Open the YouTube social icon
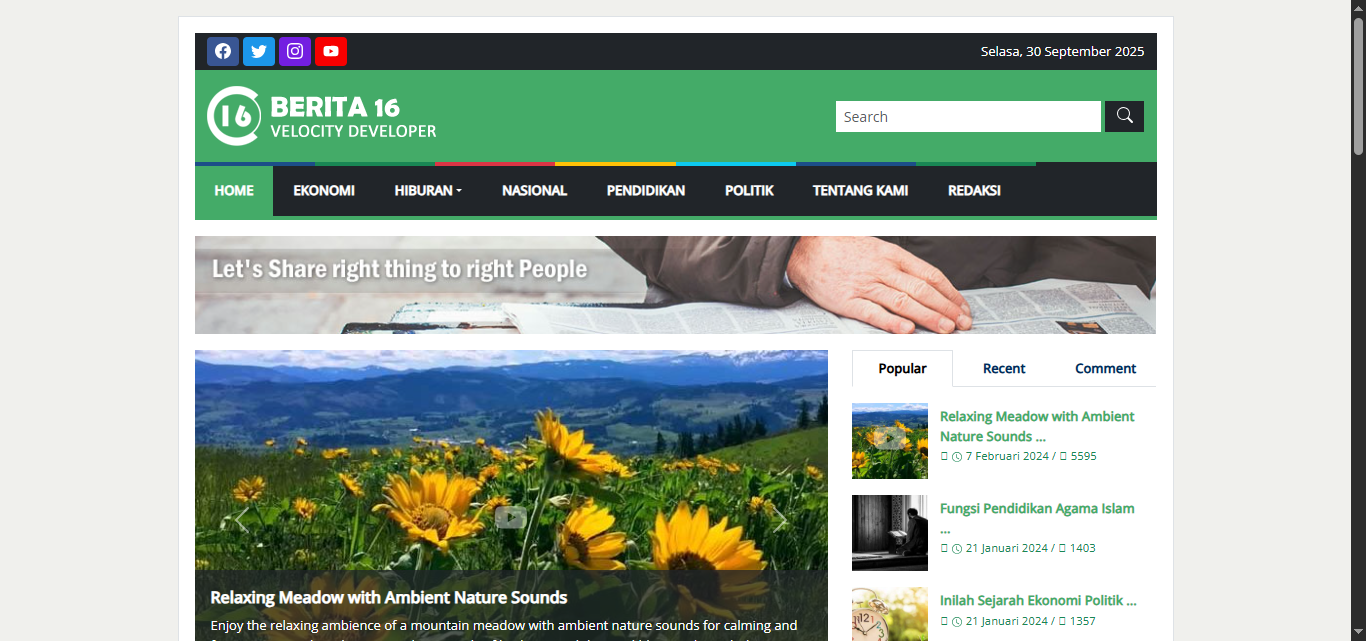 pos(331,52)
